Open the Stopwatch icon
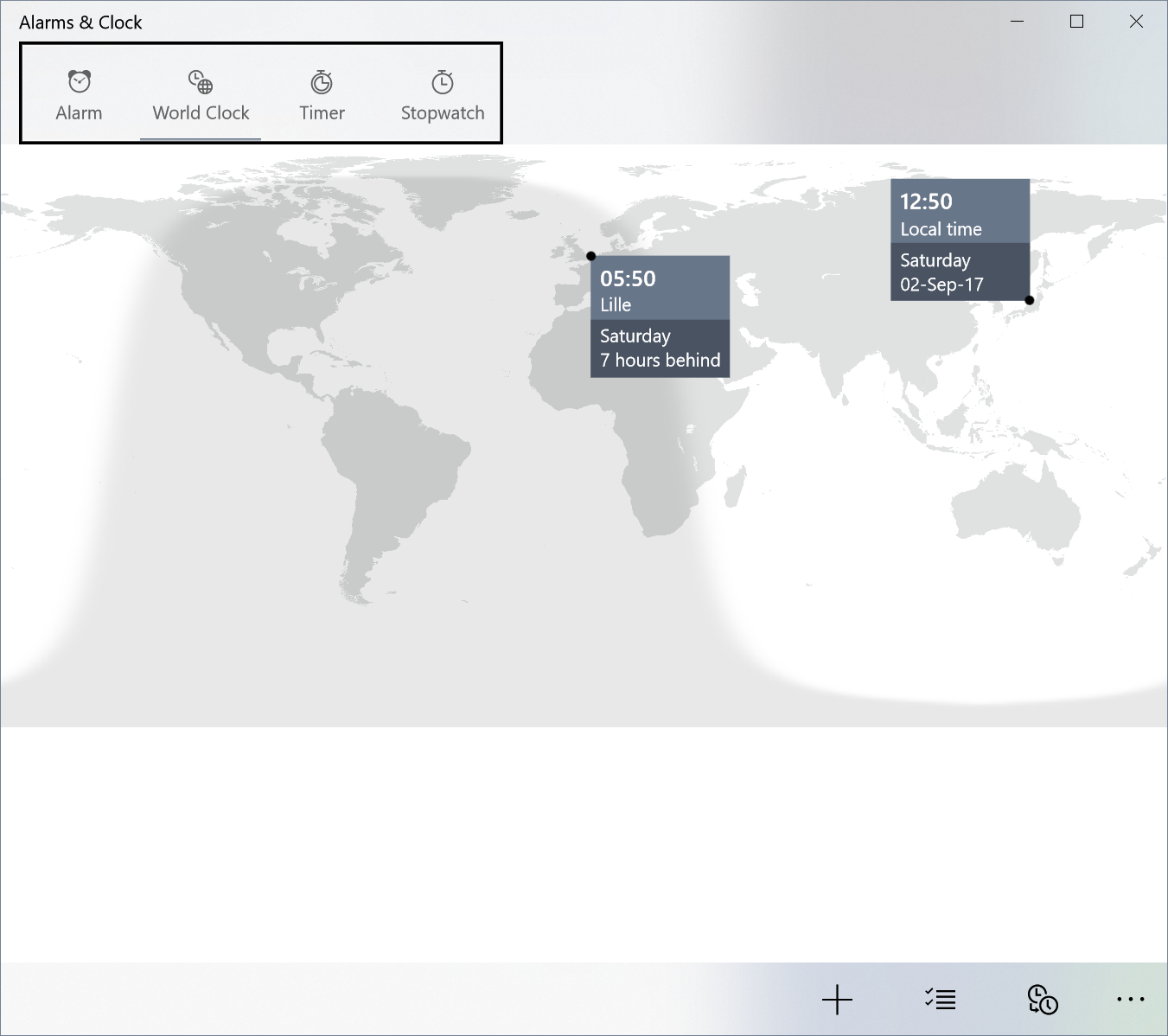 click(443, 82)
